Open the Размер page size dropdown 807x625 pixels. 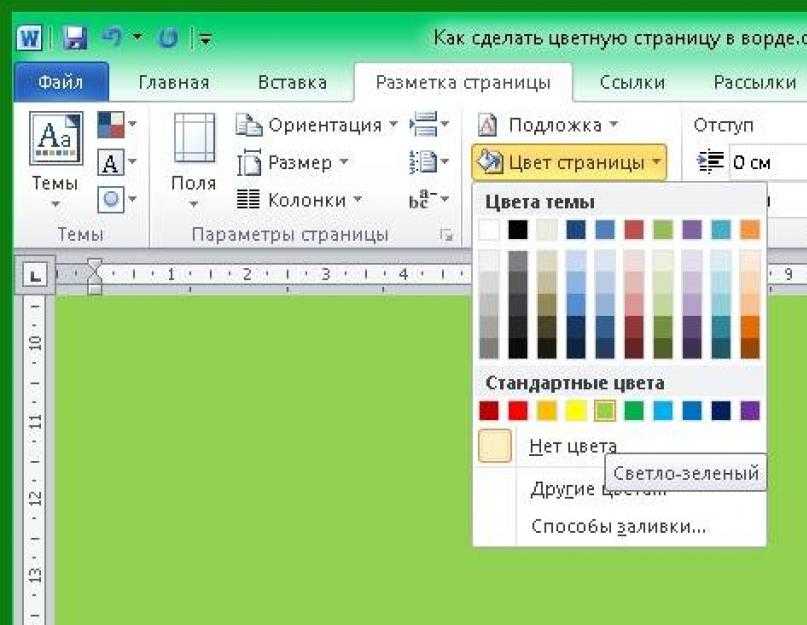(x=292, y=163)
